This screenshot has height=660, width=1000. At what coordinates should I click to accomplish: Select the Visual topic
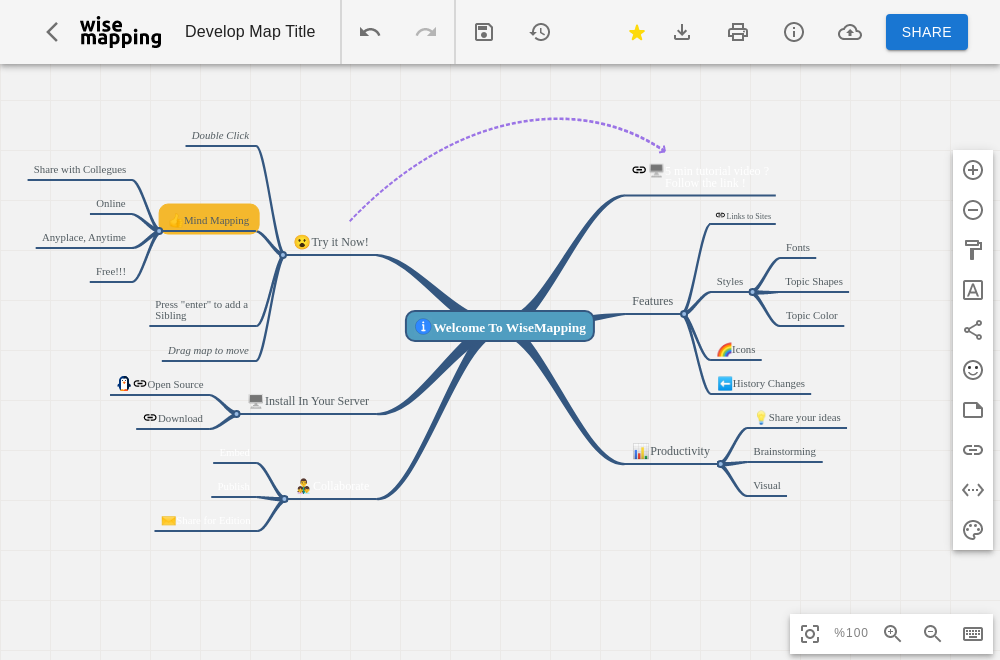coord(767,485)
